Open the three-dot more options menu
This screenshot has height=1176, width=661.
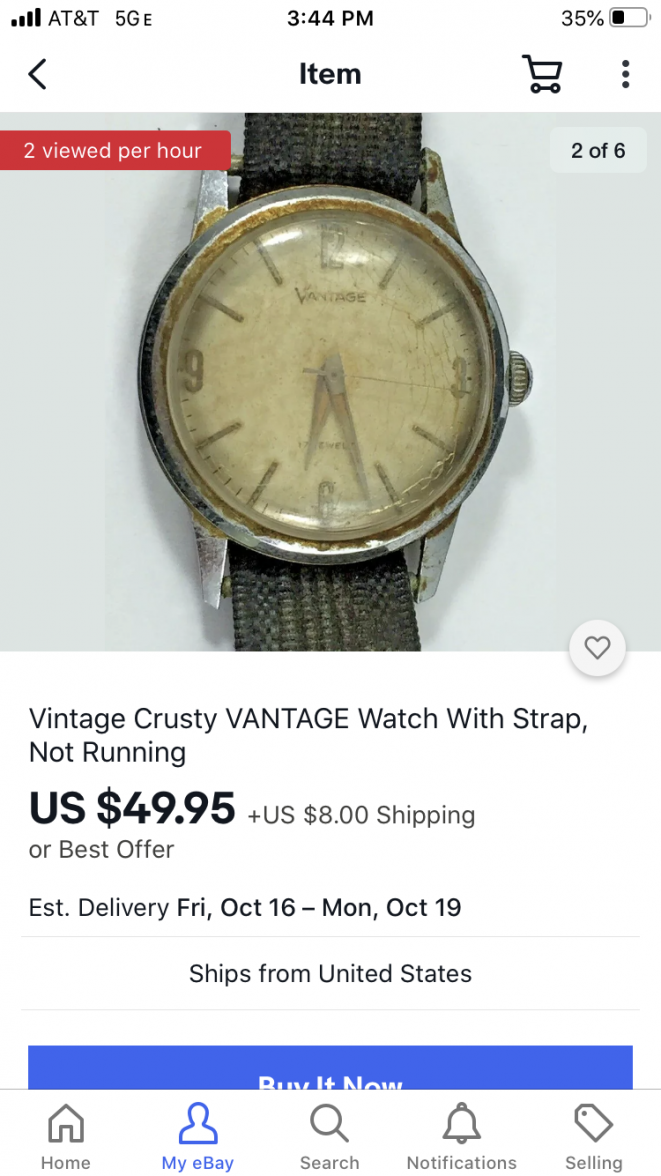pos(626,74)
